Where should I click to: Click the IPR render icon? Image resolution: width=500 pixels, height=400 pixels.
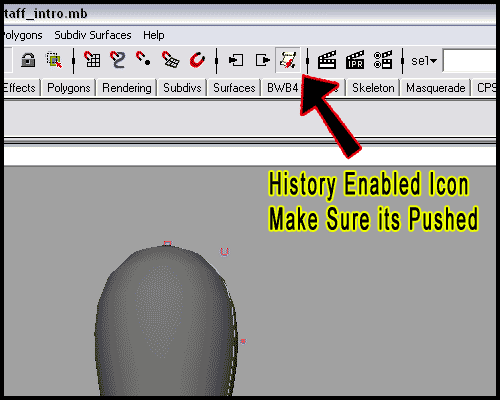pos(355,60)
